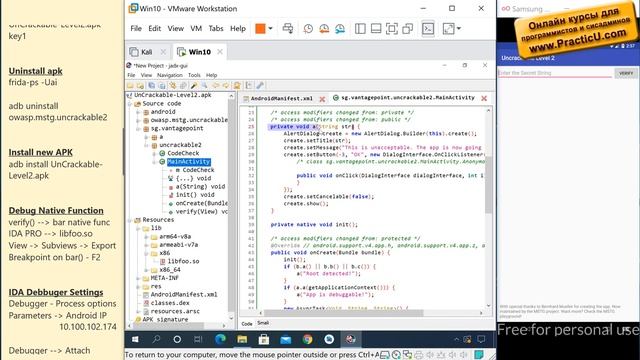Click jadx navigate forward arrow icon
This screenshot has width=640, height=360.
pos(225,85)
